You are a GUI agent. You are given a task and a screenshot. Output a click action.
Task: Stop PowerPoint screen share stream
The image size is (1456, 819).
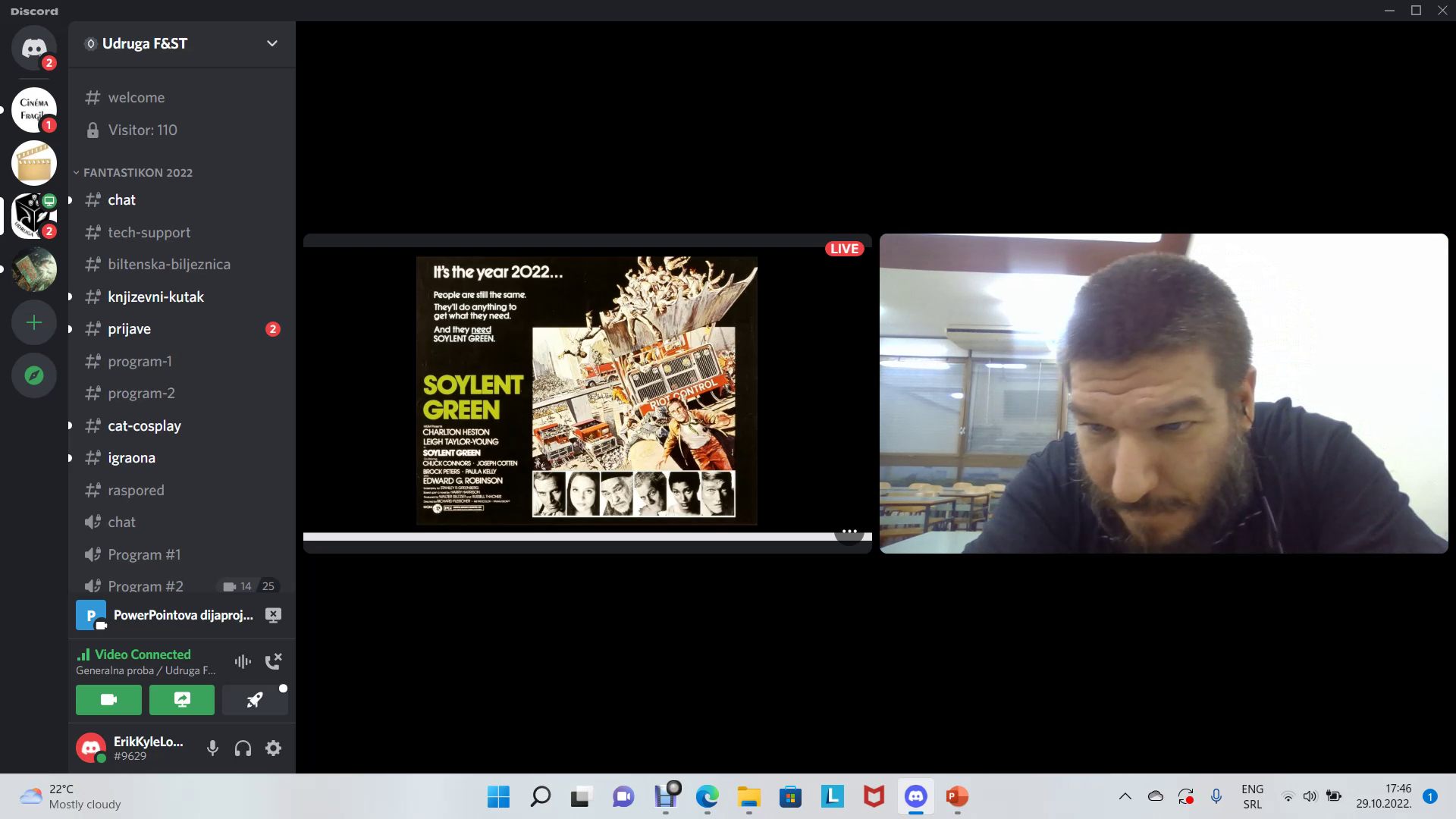[273, 615]
